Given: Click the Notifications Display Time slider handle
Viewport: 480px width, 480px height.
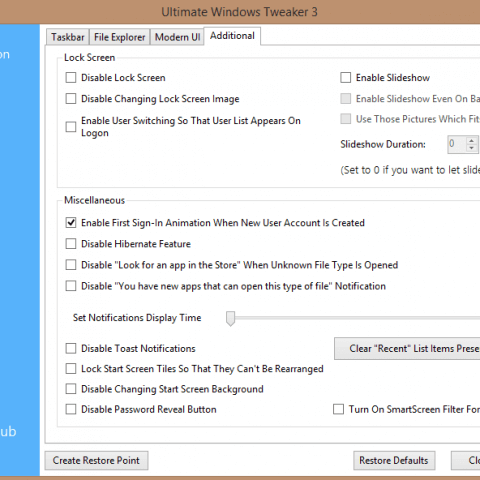Looking at the screenshot, I should [x=230, y=318].
